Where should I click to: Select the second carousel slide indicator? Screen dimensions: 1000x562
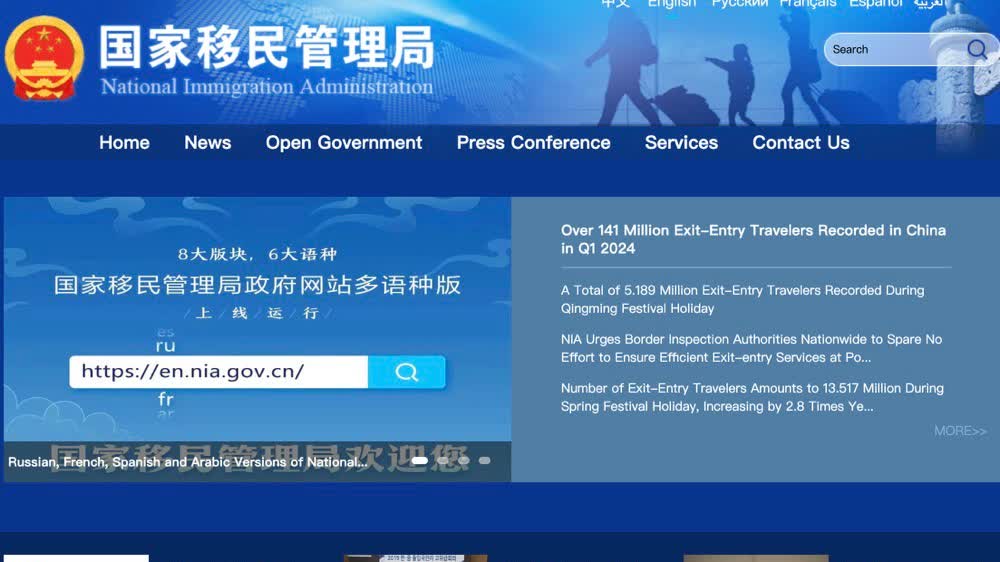(x=443, y=460)
